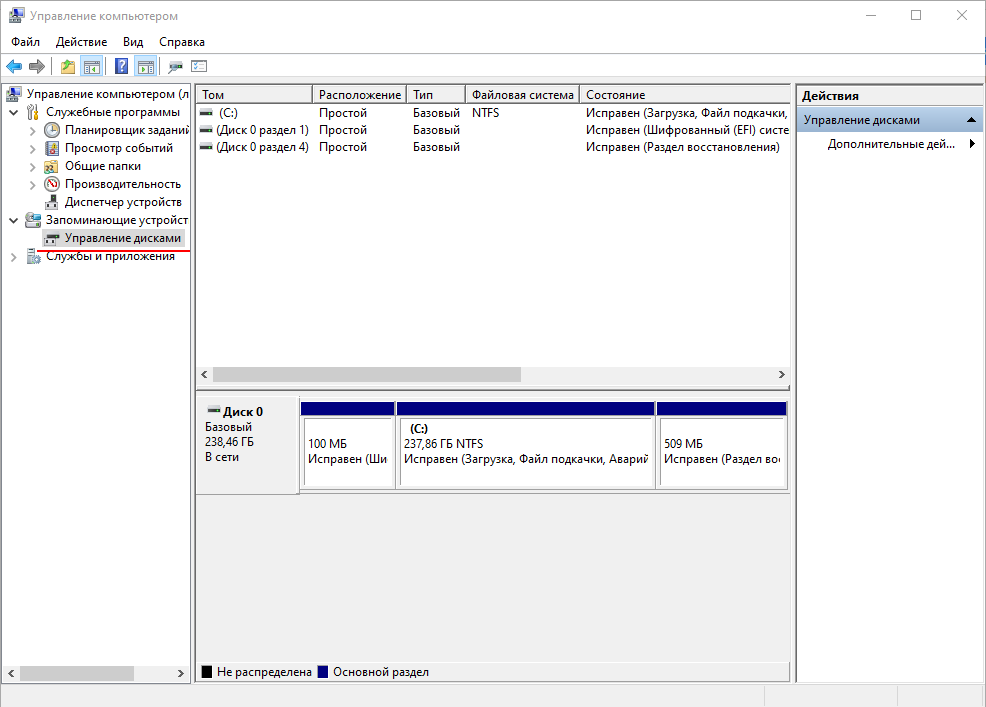The height and width of the screenshot is (707, 986).
Task: Click the Up one level folder icon
Action: point(67,66)
